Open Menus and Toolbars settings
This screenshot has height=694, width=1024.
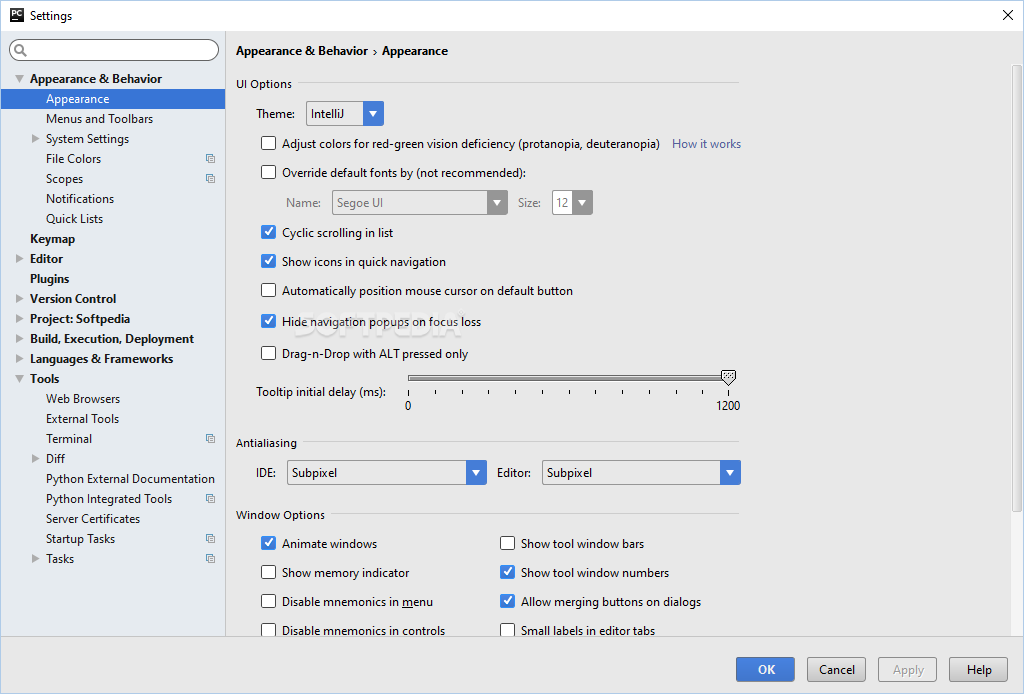pos(99,119)
